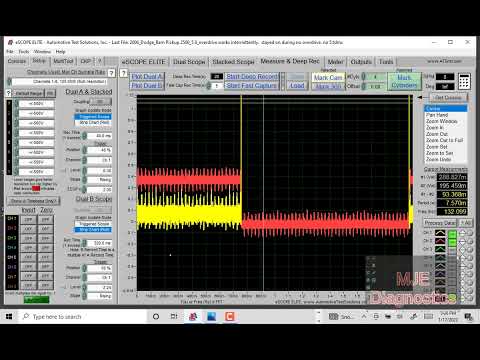
Task: Click the CH 1 yellow waveform icon
Action: pyautogui.click(x=440, y=233)
